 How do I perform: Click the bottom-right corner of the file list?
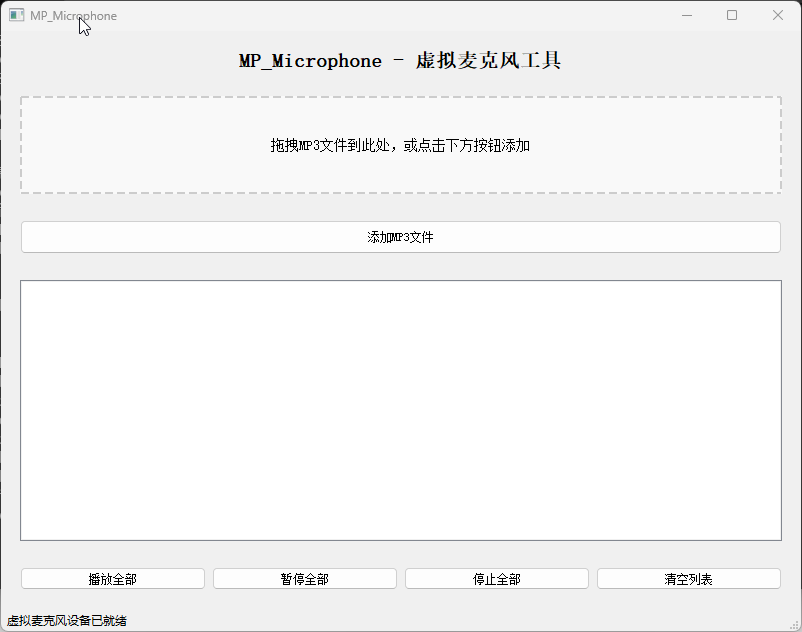tap(775, 535)
